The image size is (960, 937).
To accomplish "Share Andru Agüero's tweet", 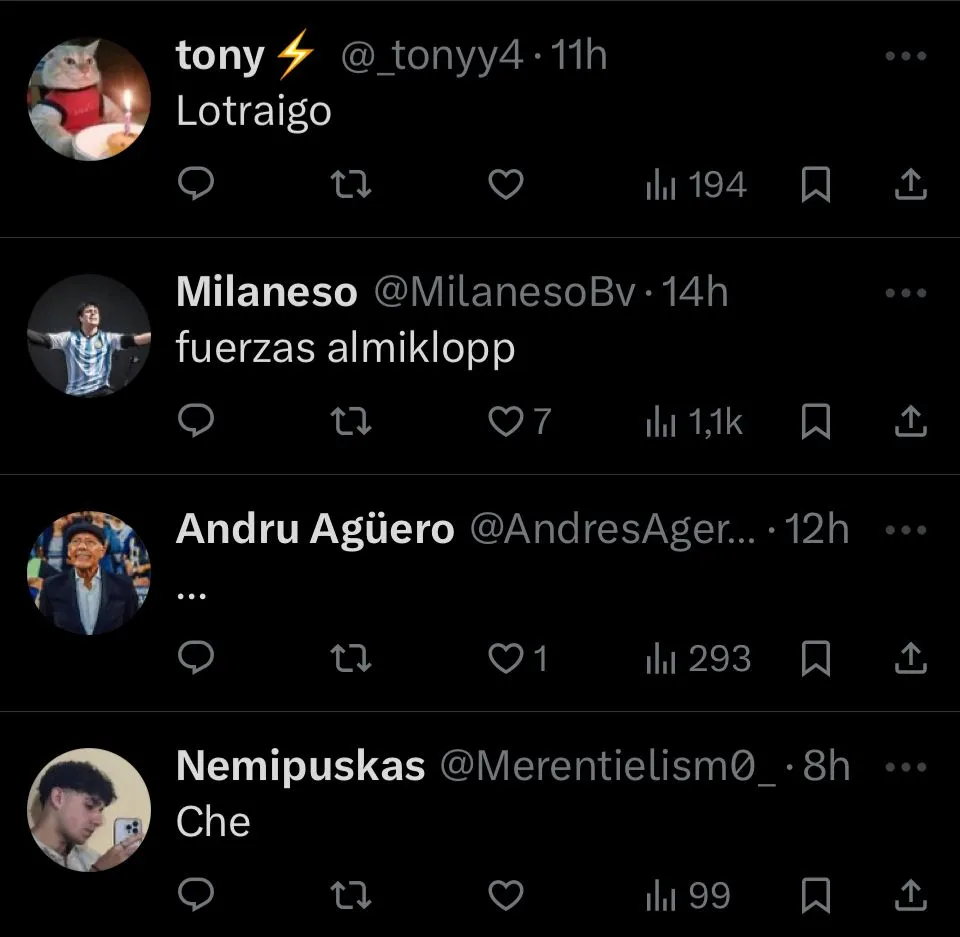I will coord(909,659).
